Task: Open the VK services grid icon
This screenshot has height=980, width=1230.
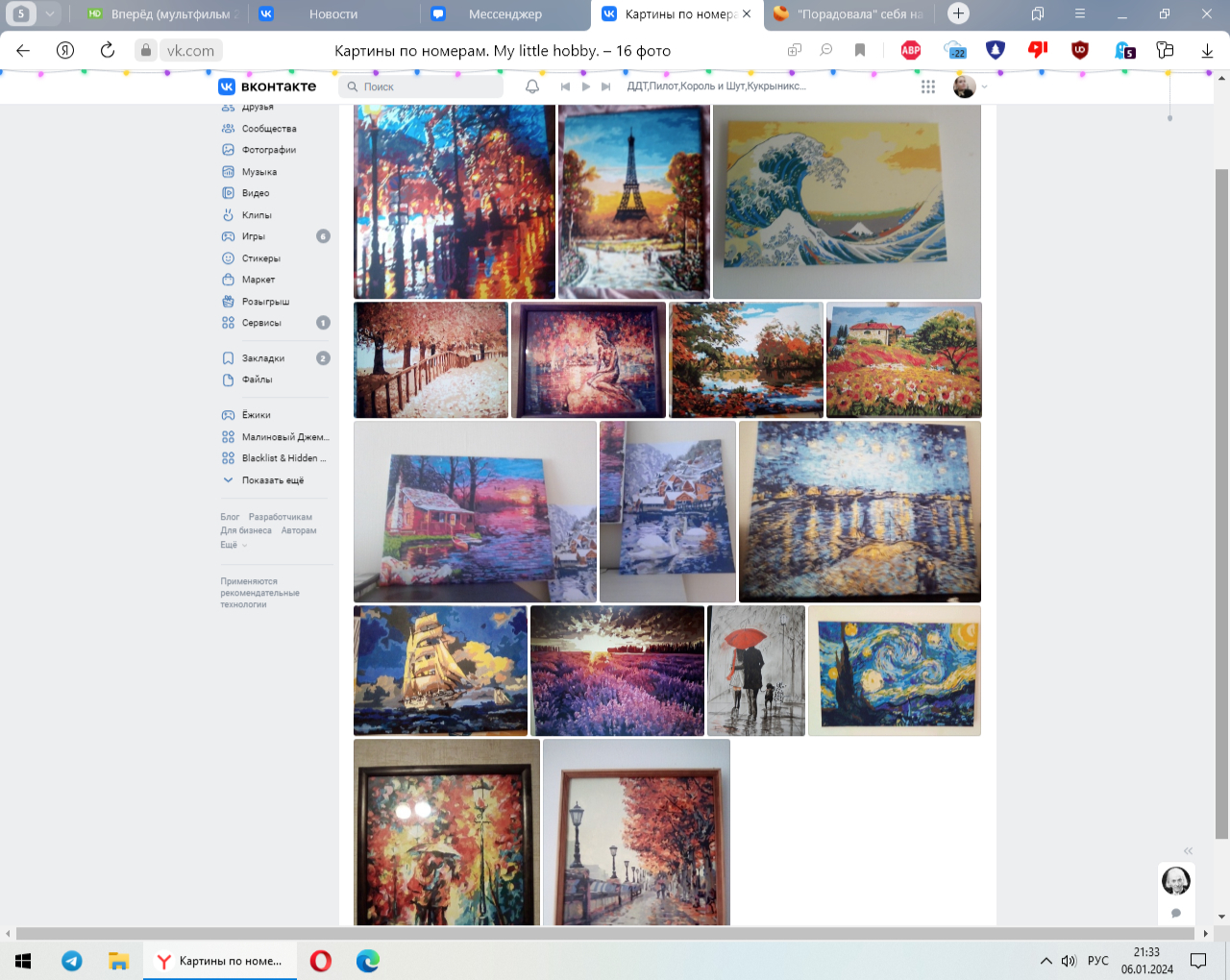Action: point(928,86)
